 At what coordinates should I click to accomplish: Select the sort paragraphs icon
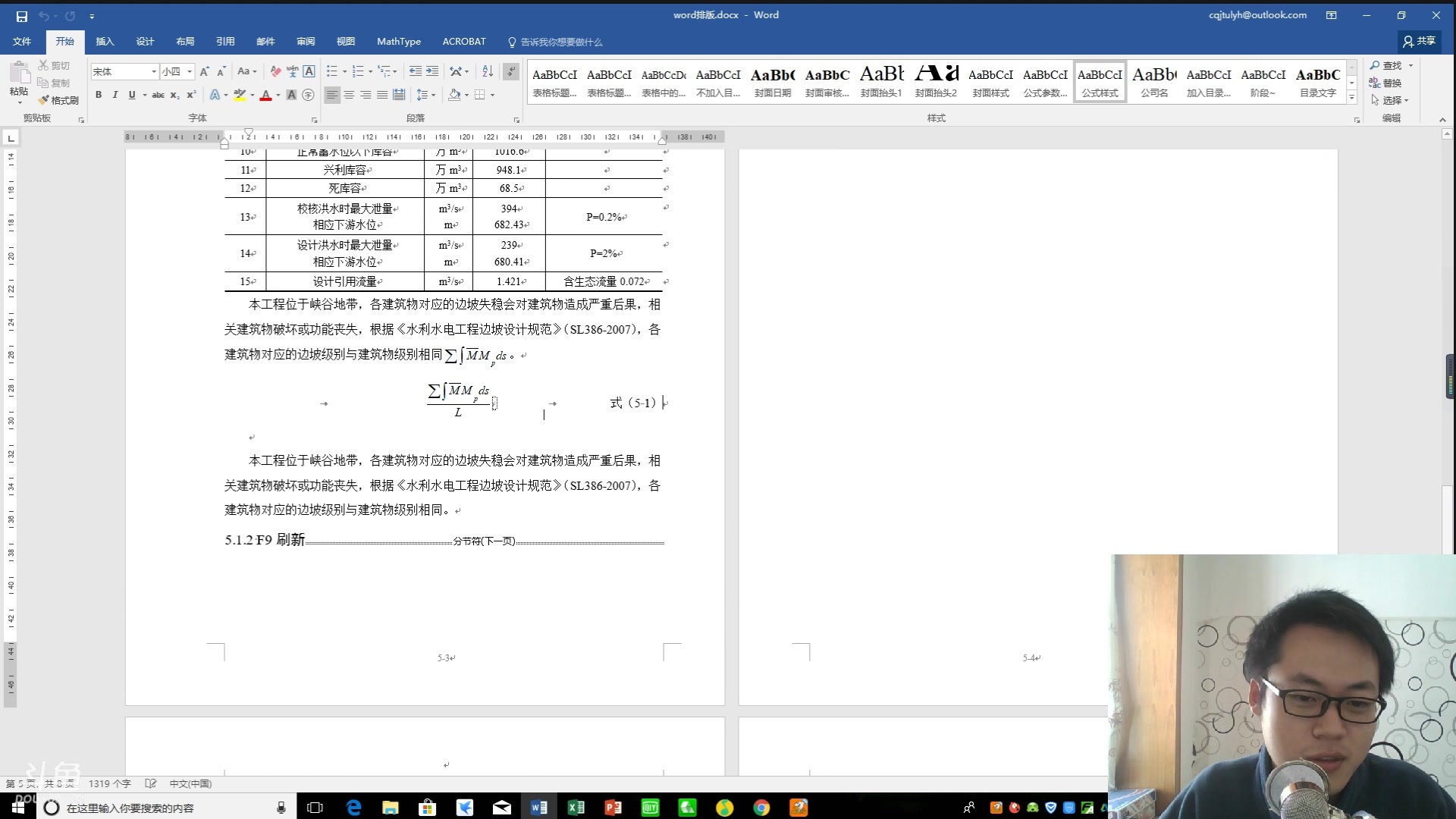488,71
